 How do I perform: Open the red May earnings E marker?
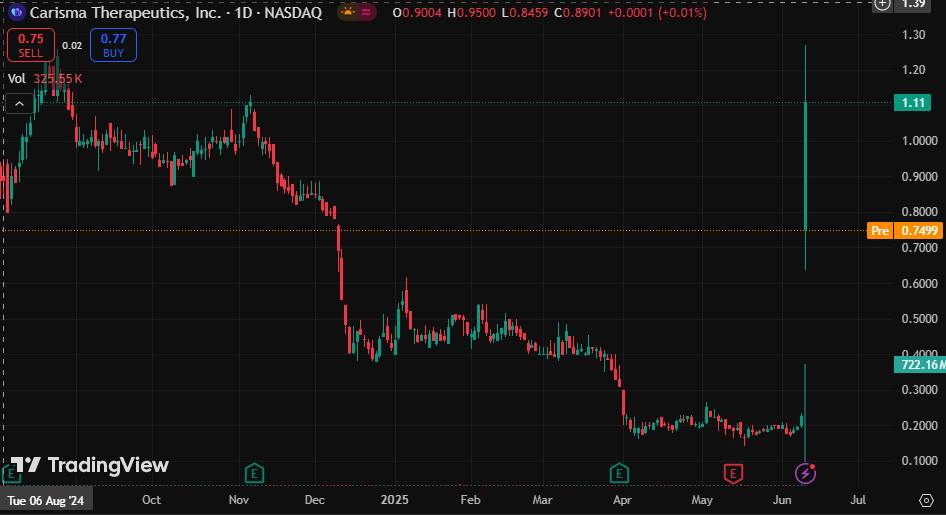pyautogui.click(x=733, y=474)
